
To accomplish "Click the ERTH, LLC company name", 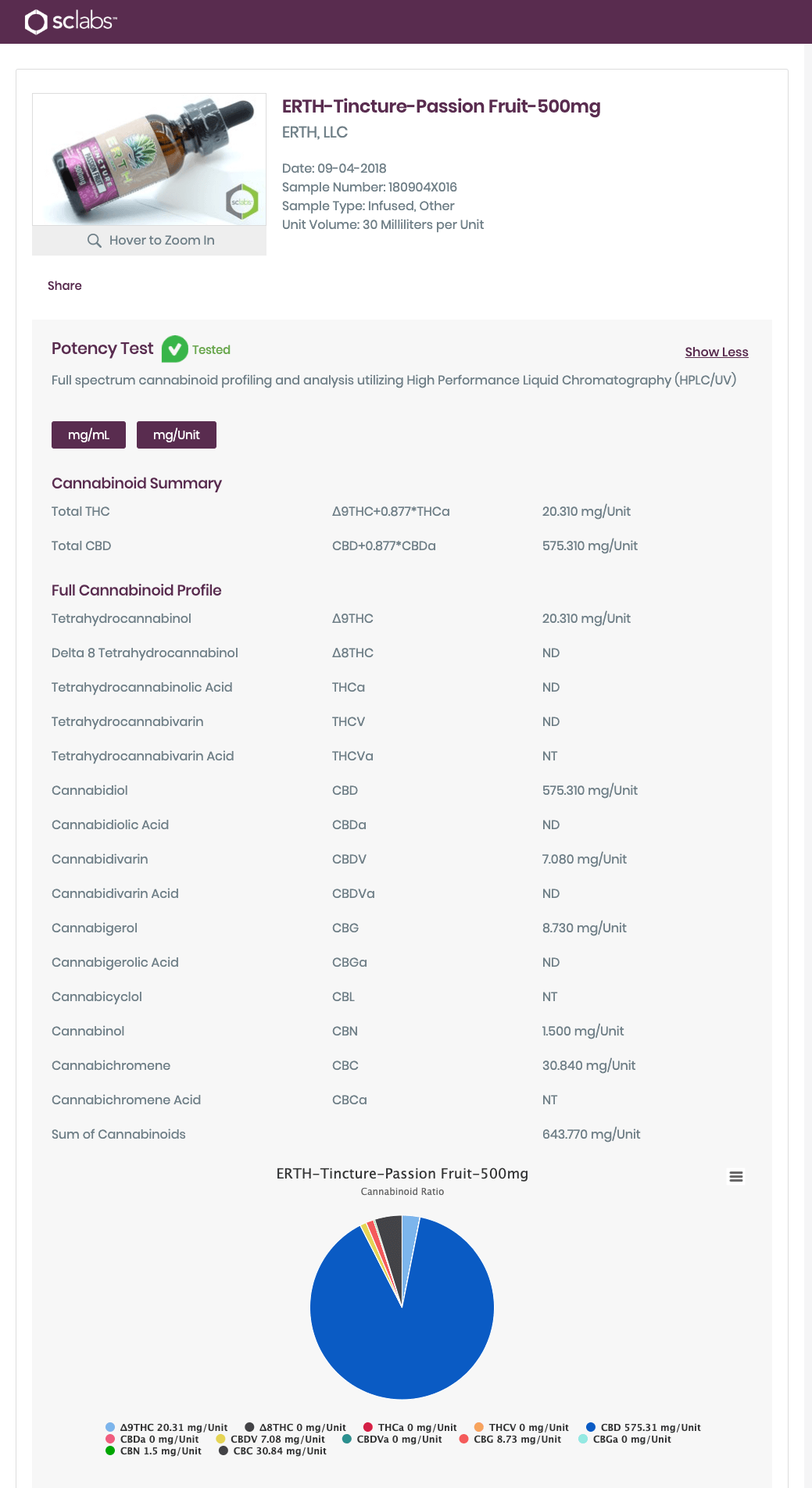I will (x=314, y=132).
